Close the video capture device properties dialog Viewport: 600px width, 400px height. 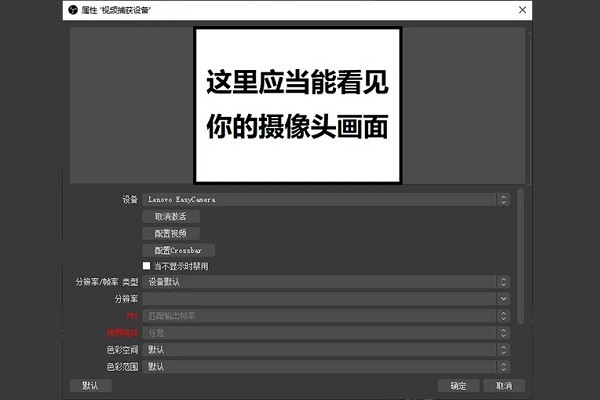coord(522,10)
